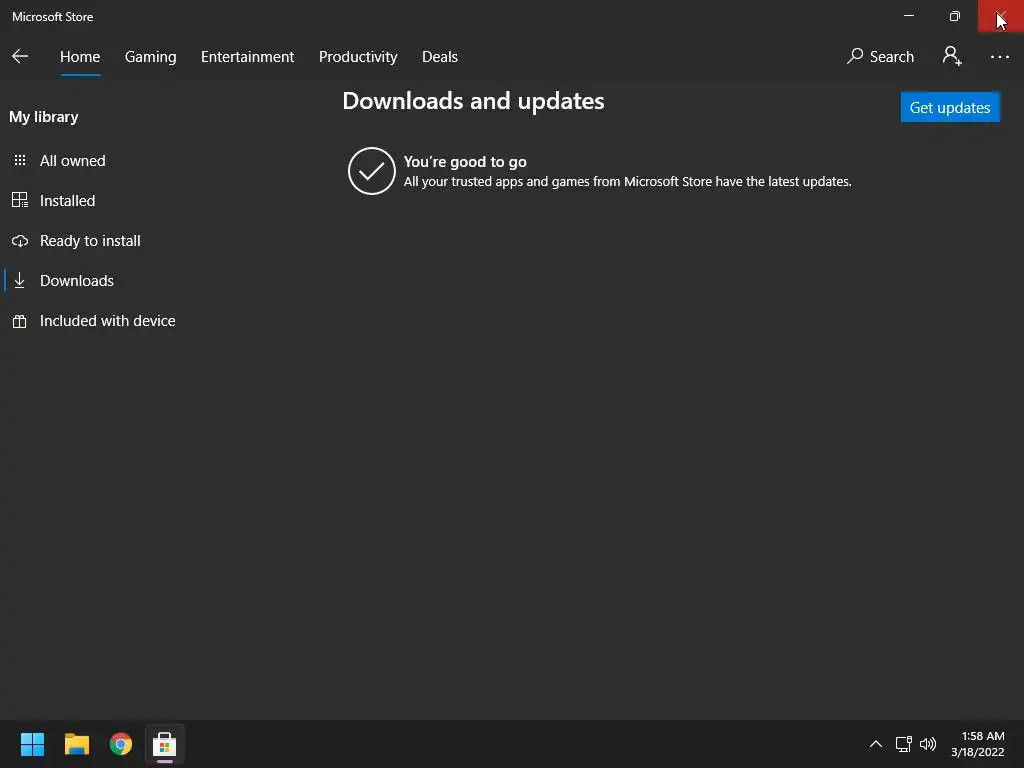Click the My library heading
Image resolution: width=1024 pixels, height=768 pixels.
click(x=44, y=117)
